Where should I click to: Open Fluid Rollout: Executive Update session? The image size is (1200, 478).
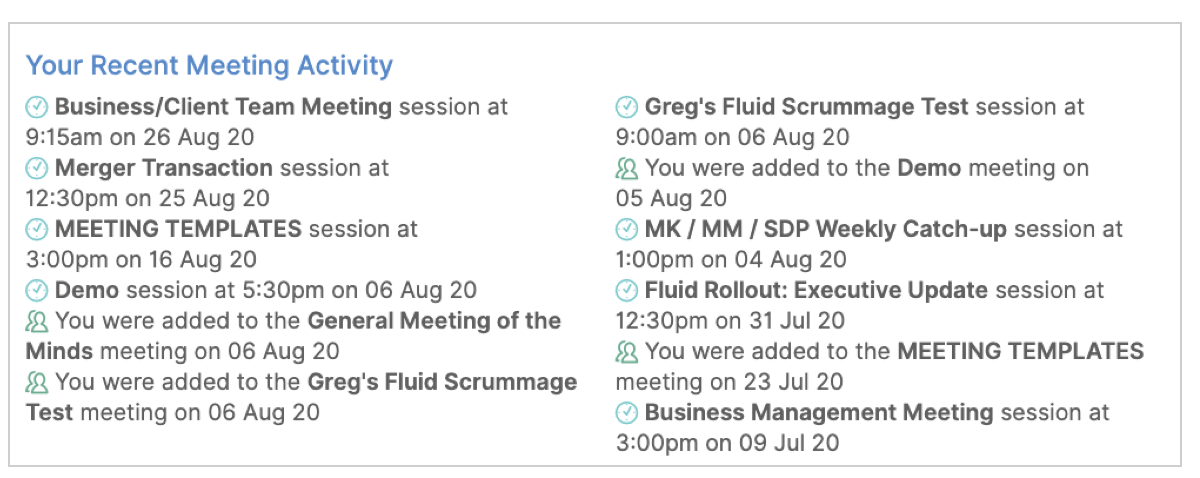[x=816, y=291]
